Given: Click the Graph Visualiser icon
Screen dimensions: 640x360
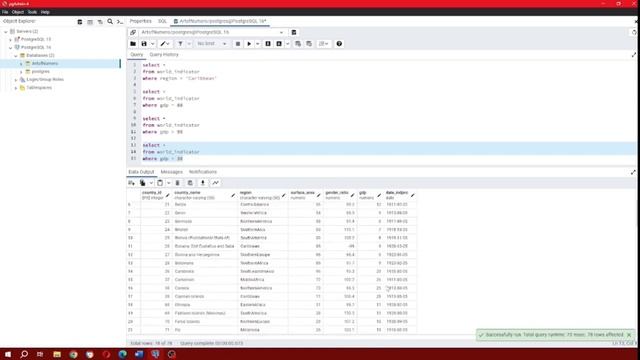Looking at the screenshot, I should point(215,183).
